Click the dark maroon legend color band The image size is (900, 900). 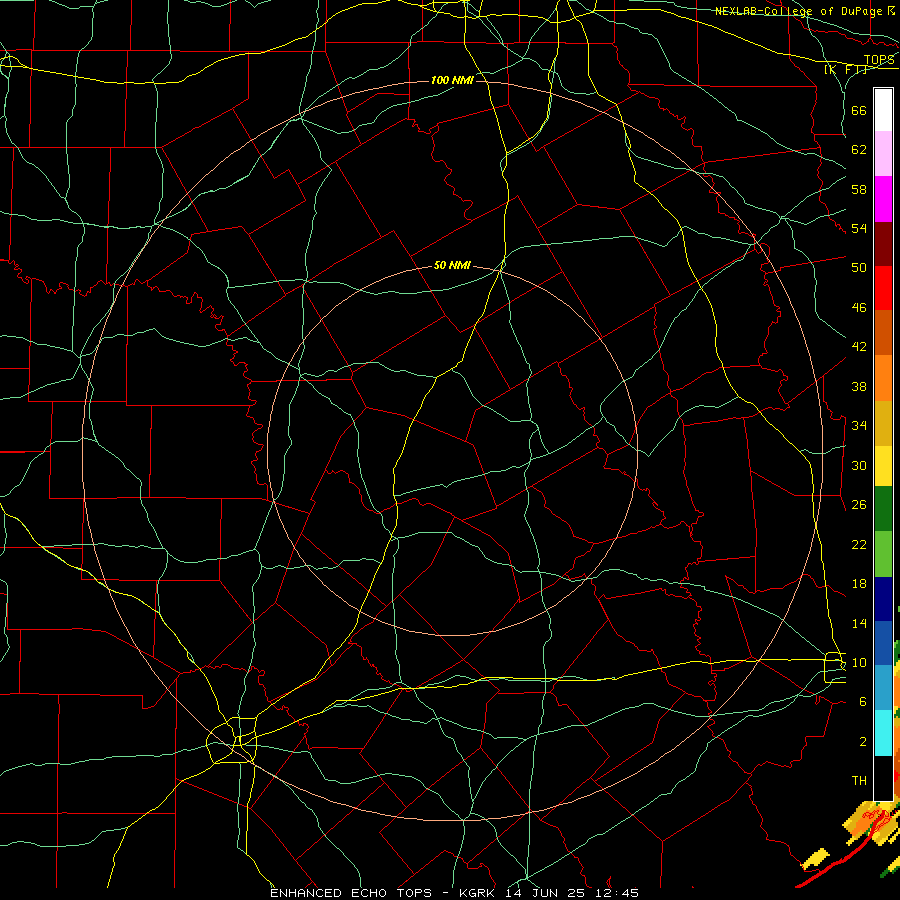pyautogui.click(x=883, y=244)
